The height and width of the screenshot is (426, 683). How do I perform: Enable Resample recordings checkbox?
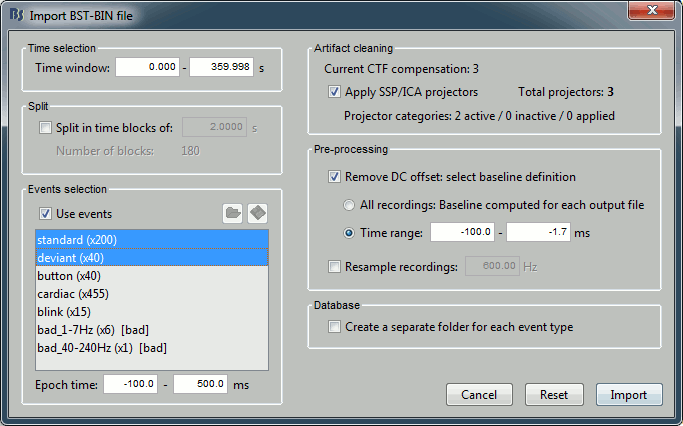tap(335, 266)
